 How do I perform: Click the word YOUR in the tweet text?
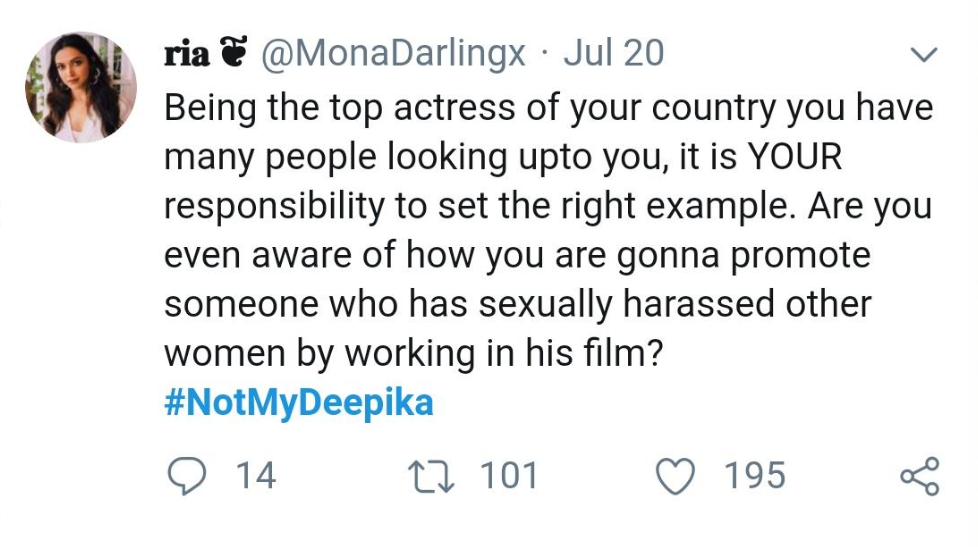tap(796, 157)
